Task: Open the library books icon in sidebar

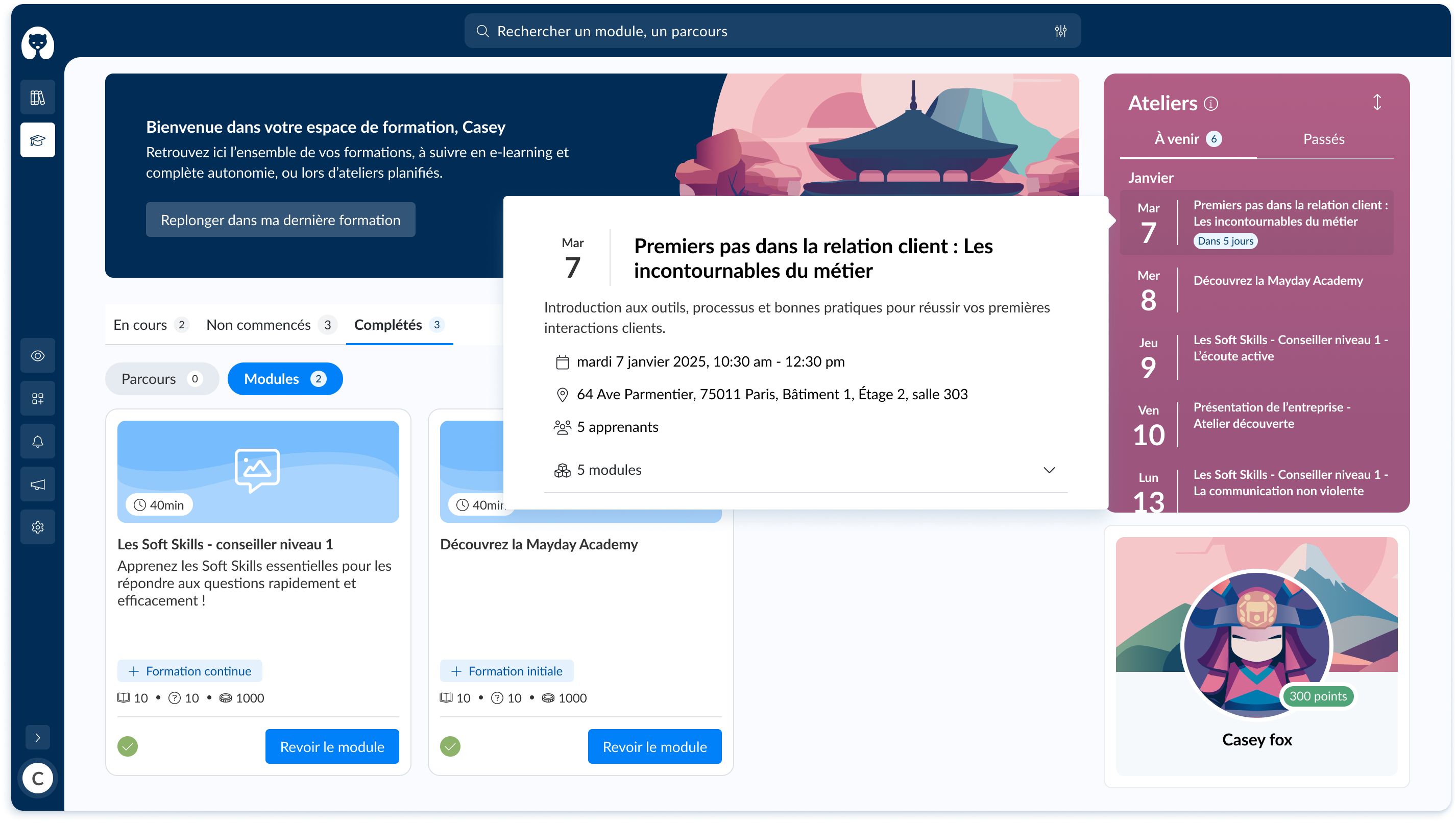Action: (x=37, y=97)
